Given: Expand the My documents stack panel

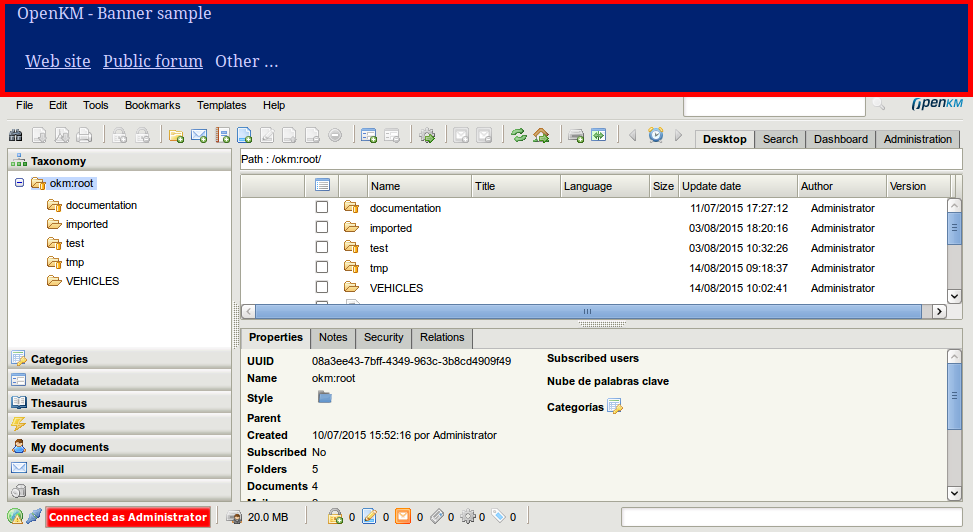Looking at the screenshot, I should 120,447.
